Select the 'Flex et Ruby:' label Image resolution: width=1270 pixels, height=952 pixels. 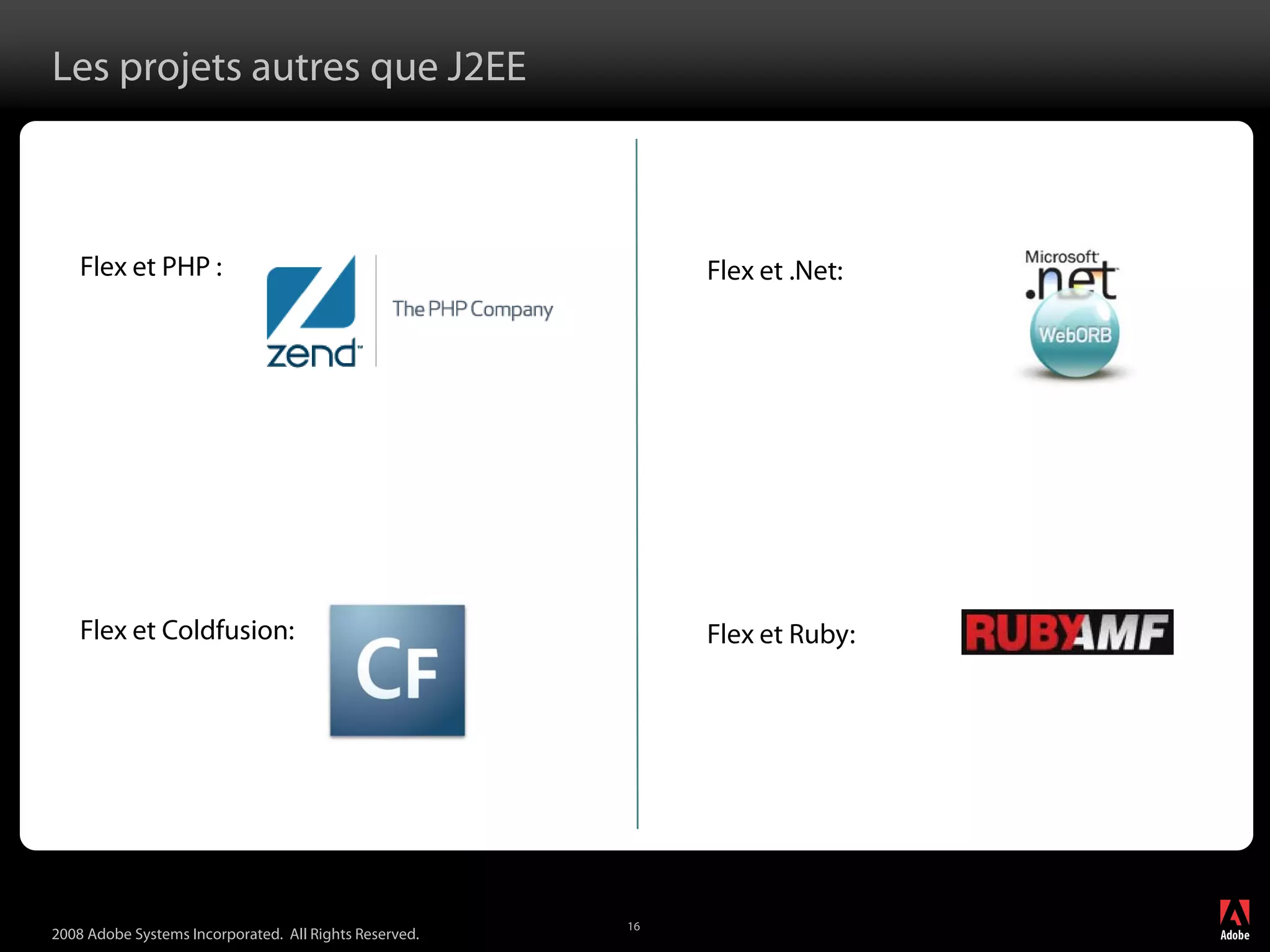point(781,635)
